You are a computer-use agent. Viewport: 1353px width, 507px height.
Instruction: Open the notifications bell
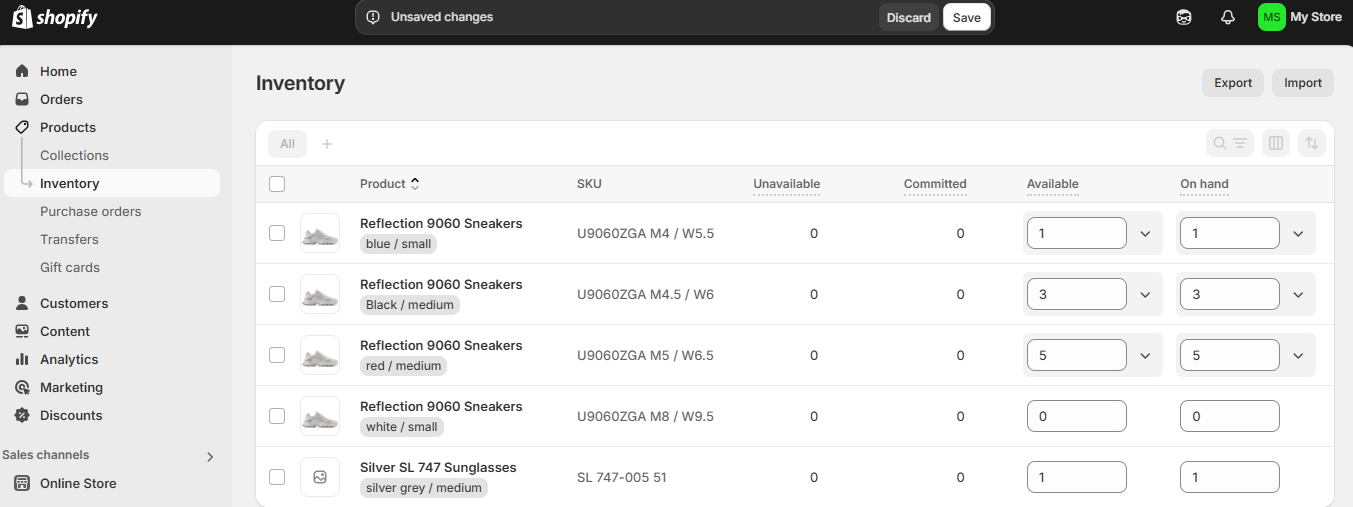[x=1228, y=17]
